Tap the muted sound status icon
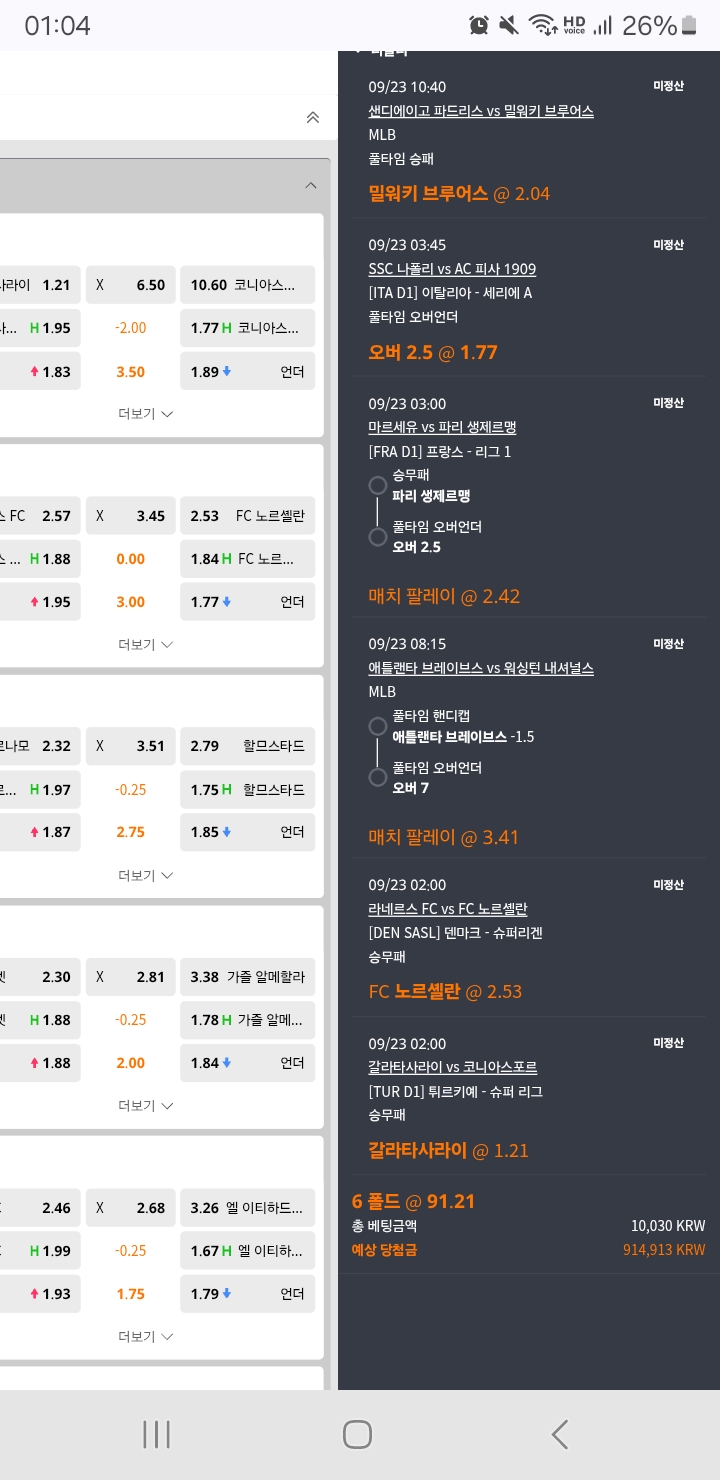 509,25
